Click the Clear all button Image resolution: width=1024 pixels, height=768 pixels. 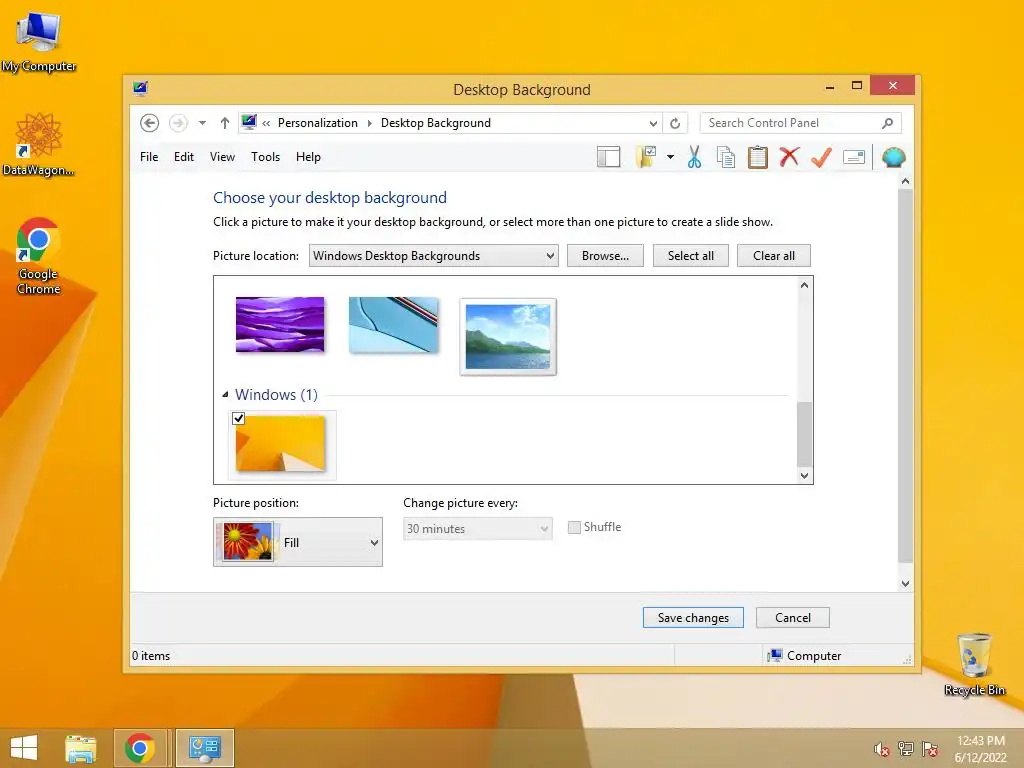coord(774,255)
